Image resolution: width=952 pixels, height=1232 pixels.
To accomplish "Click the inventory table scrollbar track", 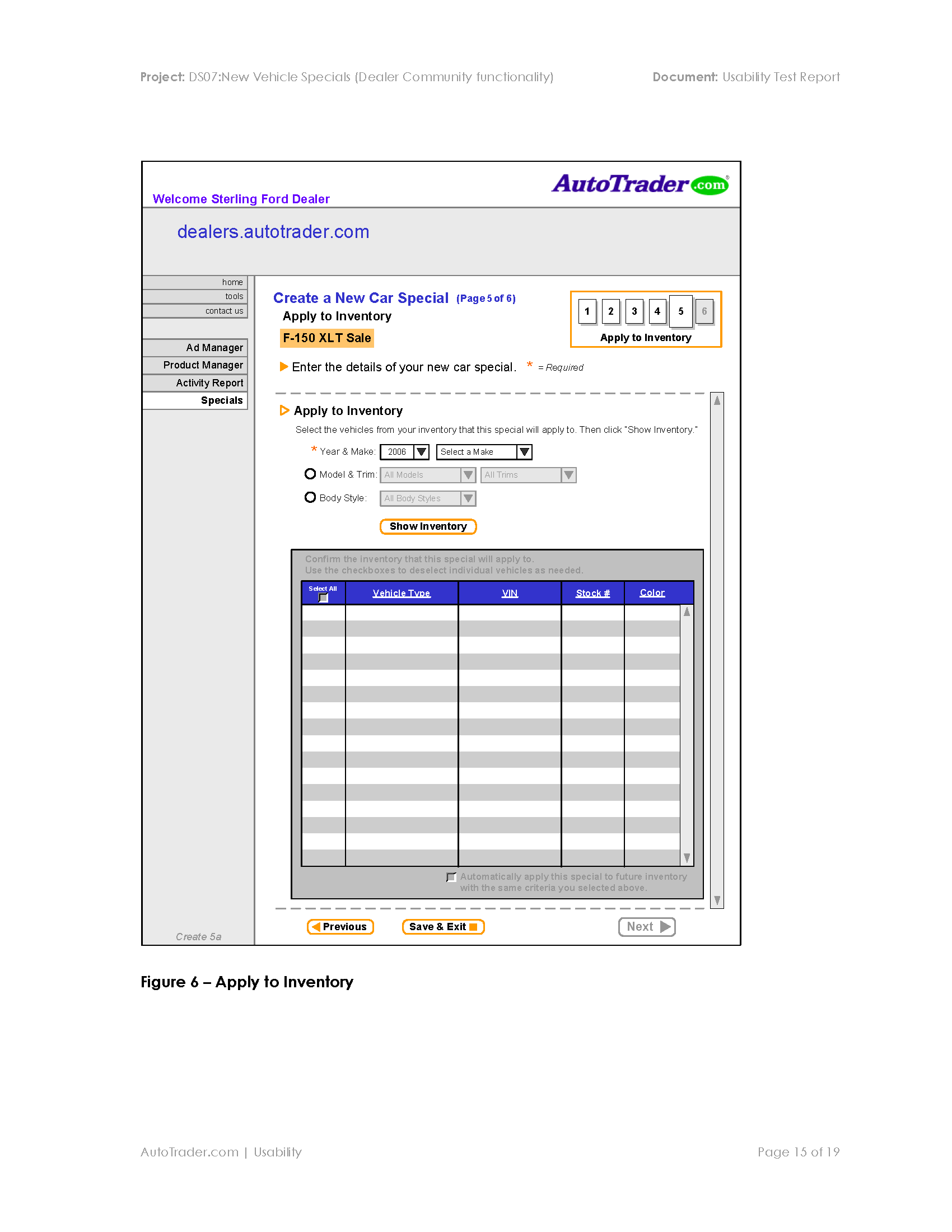I will tap(687, 735).
